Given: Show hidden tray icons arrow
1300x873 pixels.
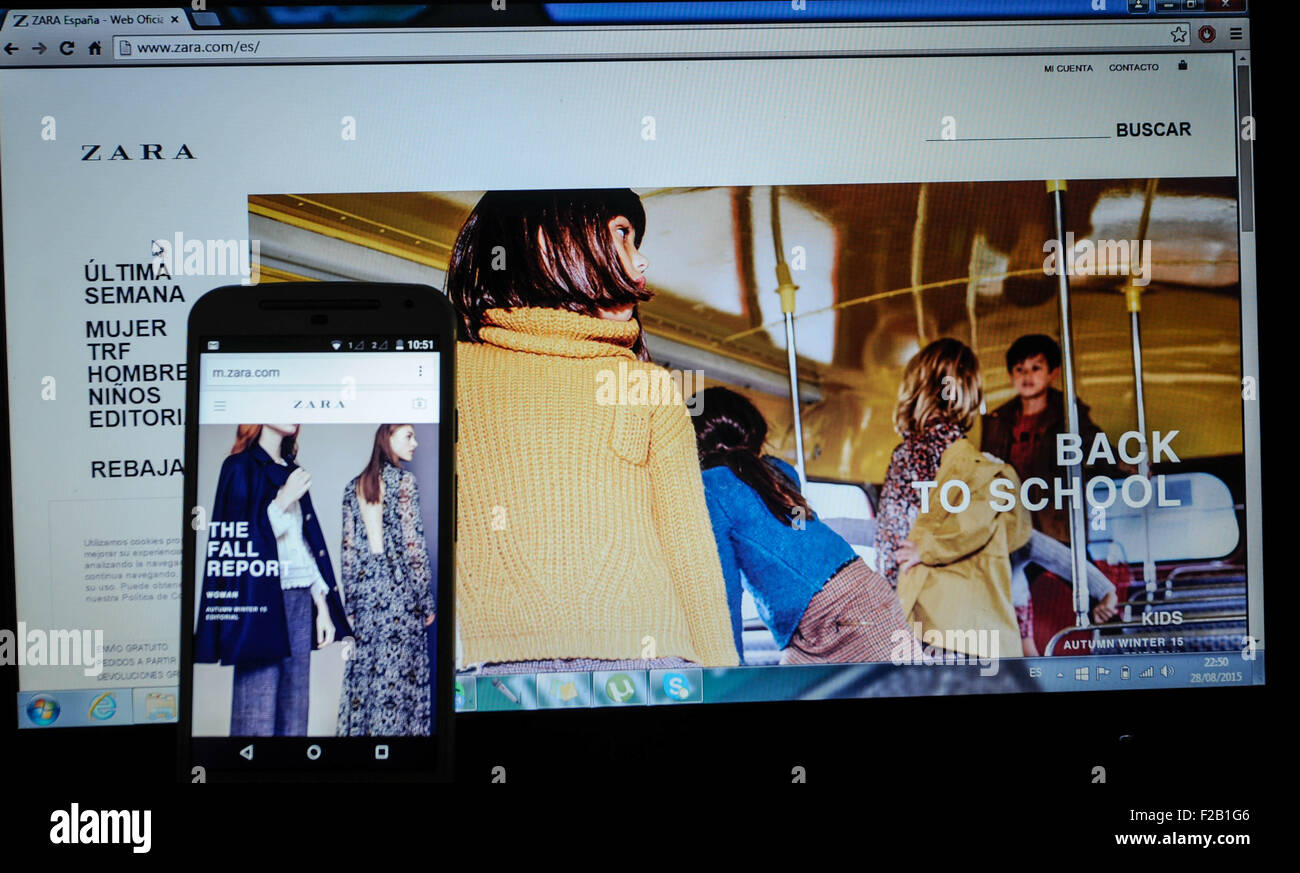Looking at the screenshot, I should click(x=1060, y=674).
